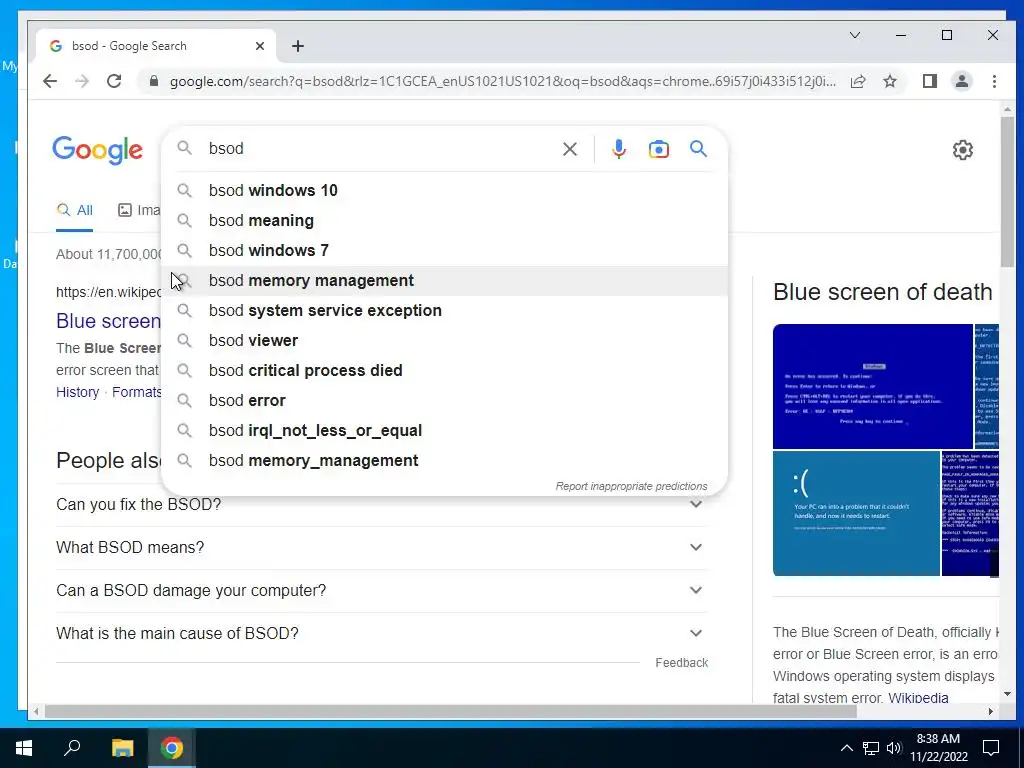Click Report inappropriate predictions

(631, 487)
